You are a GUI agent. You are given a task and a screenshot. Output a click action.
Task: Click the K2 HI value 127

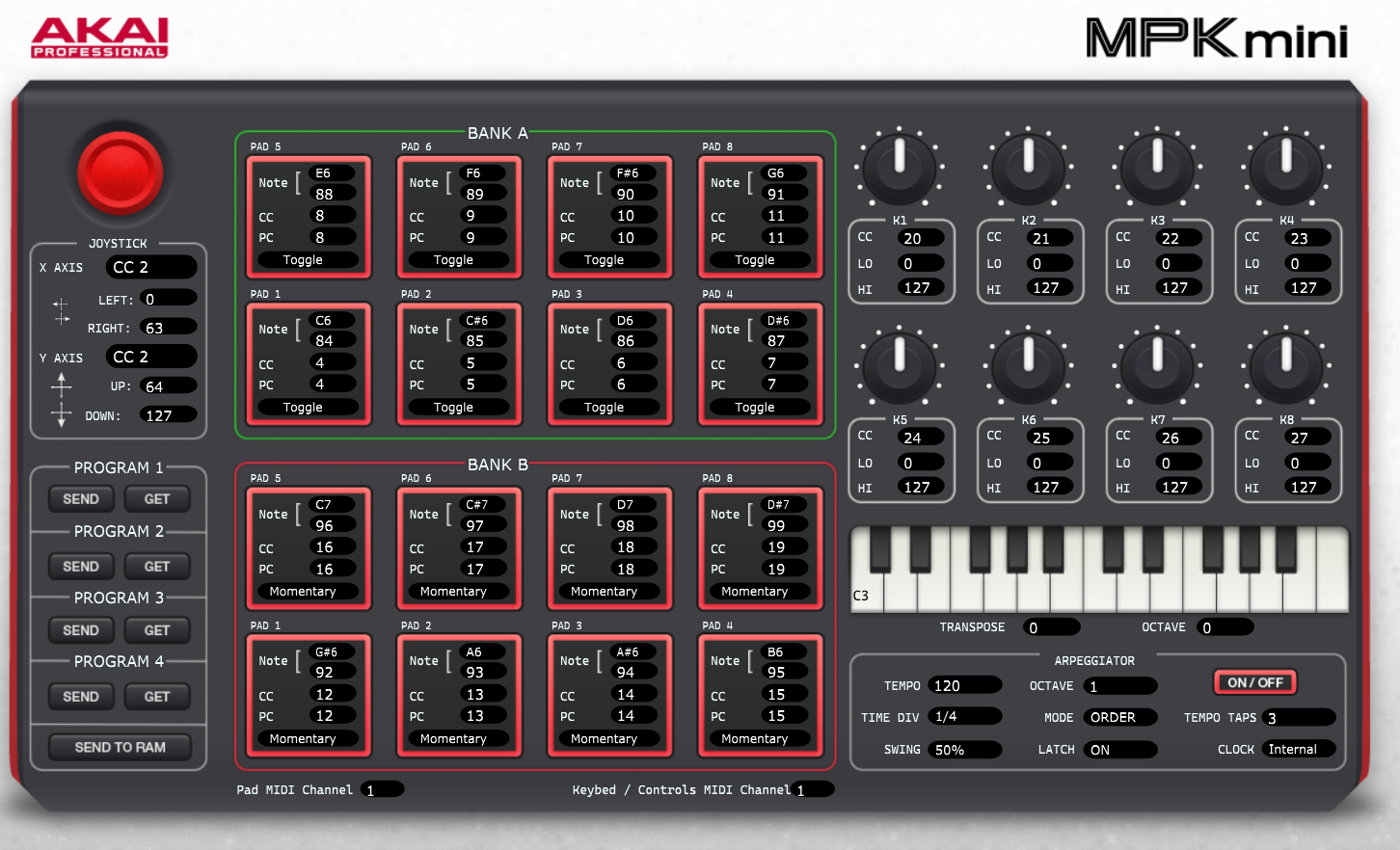(x=1049, y=287)
